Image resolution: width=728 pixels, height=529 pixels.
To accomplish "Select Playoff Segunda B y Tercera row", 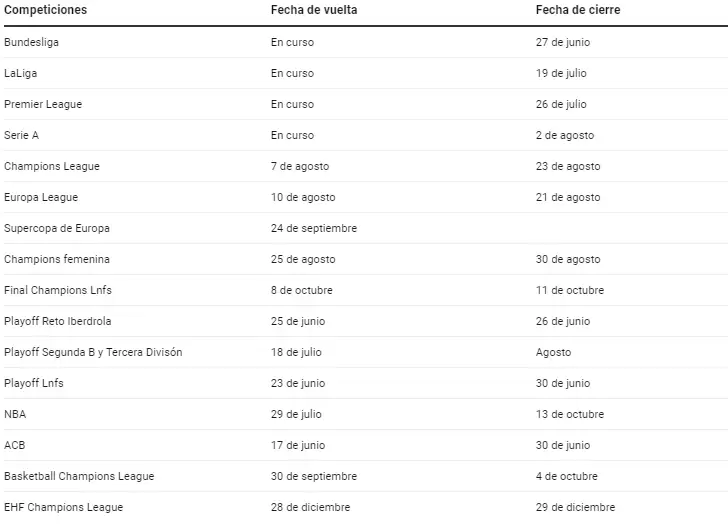I will 93,352.
